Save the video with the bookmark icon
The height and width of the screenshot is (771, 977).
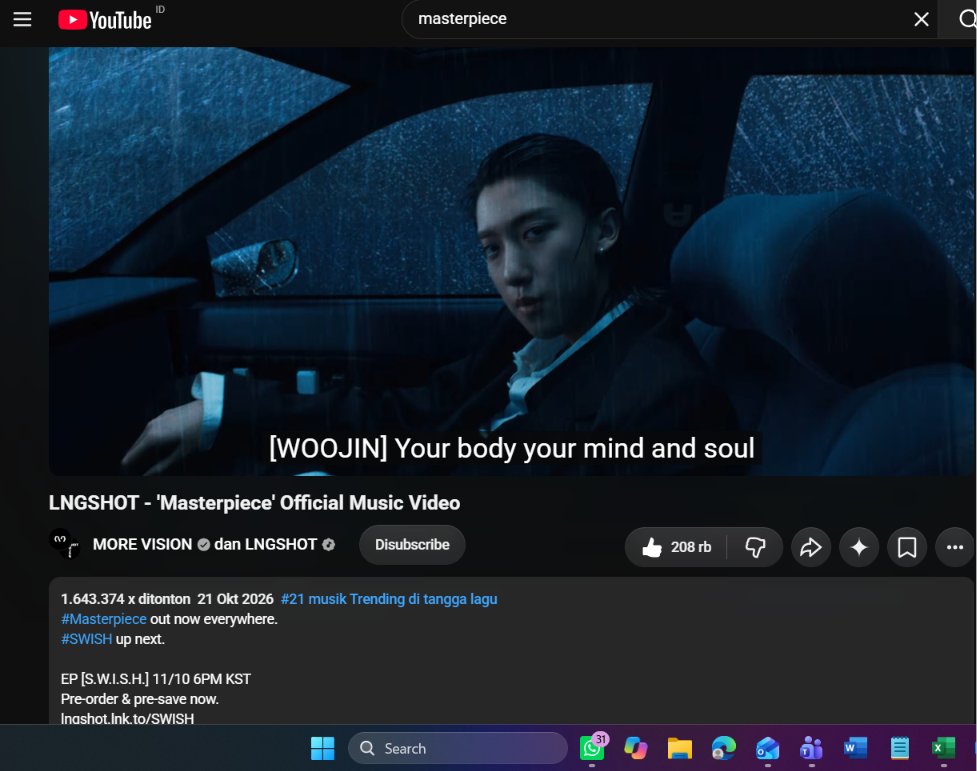907,547
